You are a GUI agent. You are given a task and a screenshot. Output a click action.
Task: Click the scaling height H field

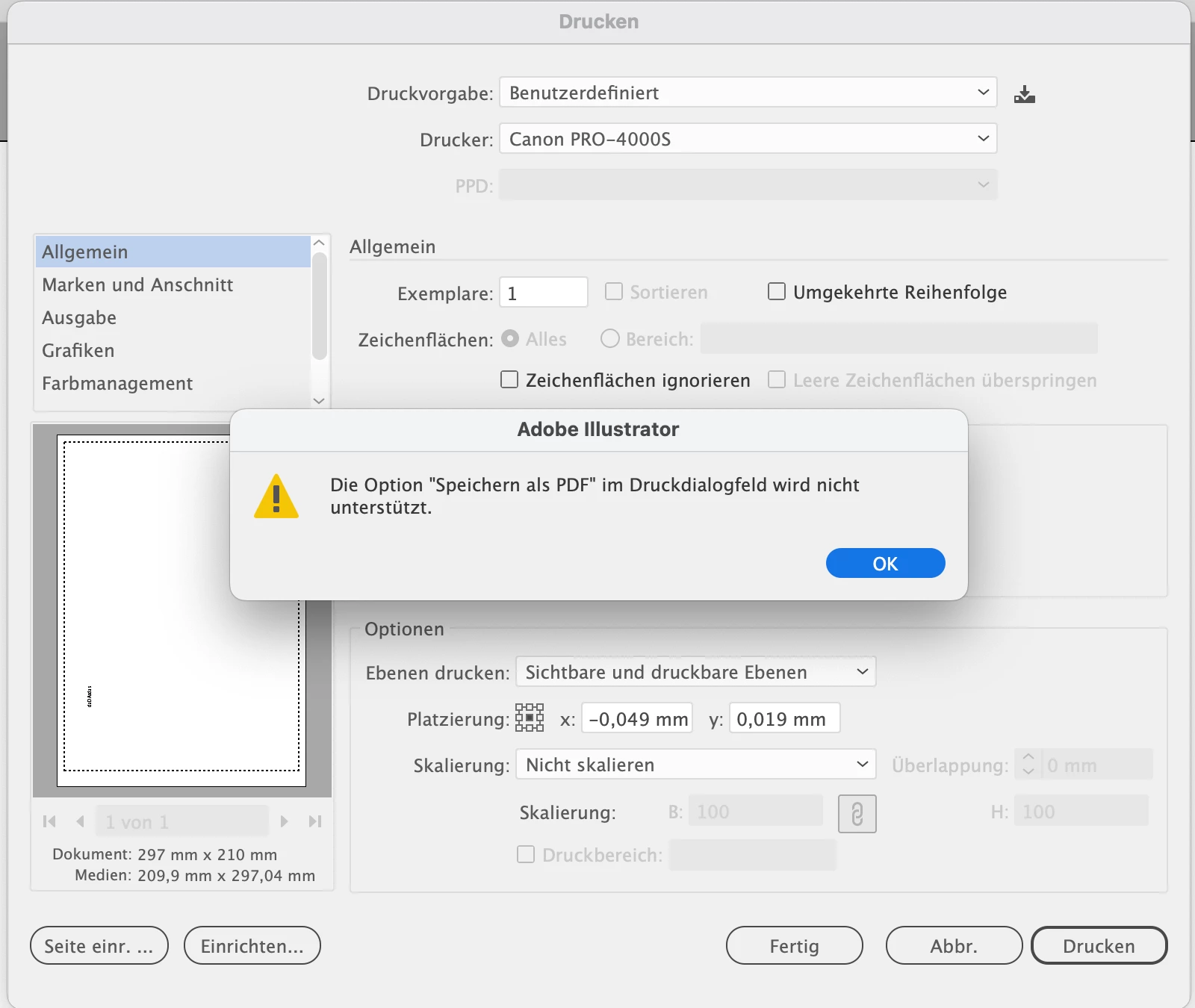(x=1081, y=810)
